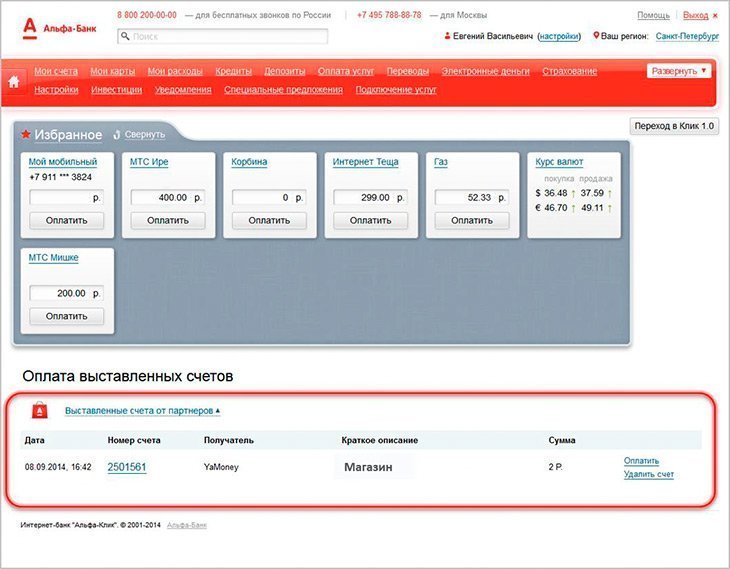Click the star icon beside Избранное
This screenshot has width=730, height=569.
tap(26, 135)
